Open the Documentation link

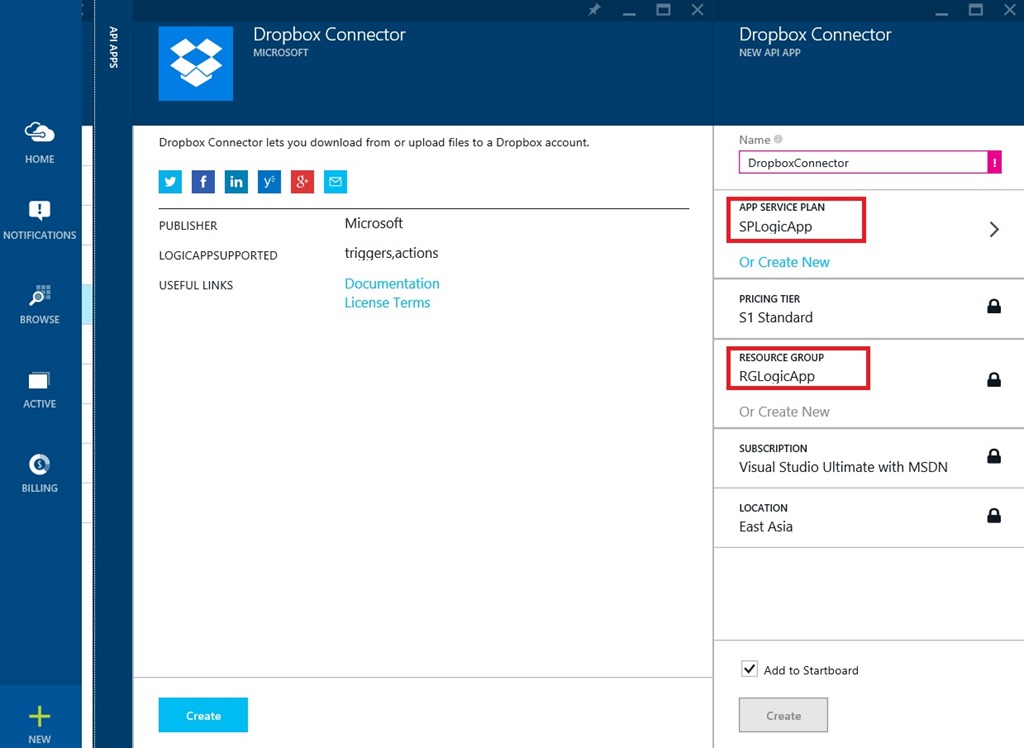pyautogui.click(x=392, y=284)
